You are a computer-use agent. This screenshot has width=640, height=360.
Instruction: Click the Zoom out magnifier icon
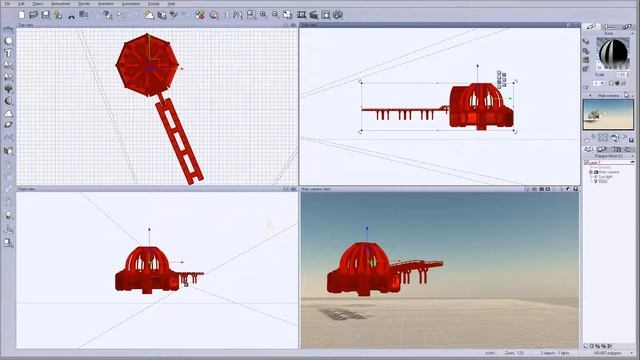point(276,15)
